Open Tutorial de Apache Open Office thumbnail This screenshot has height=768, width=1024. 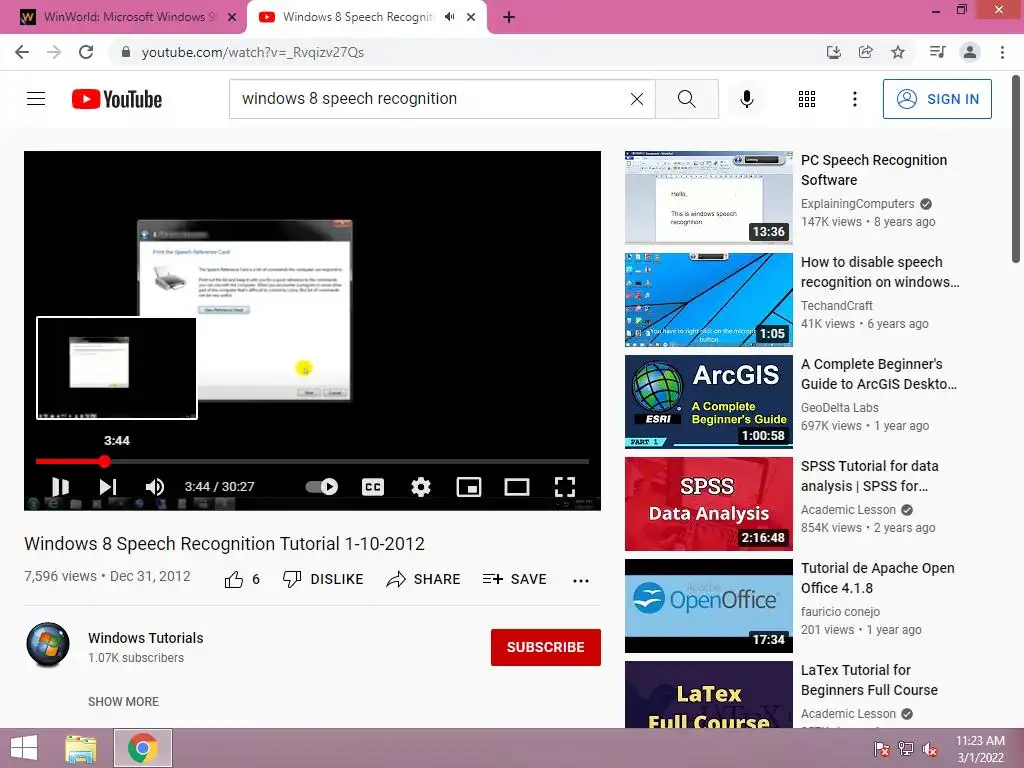pos(709,606)
